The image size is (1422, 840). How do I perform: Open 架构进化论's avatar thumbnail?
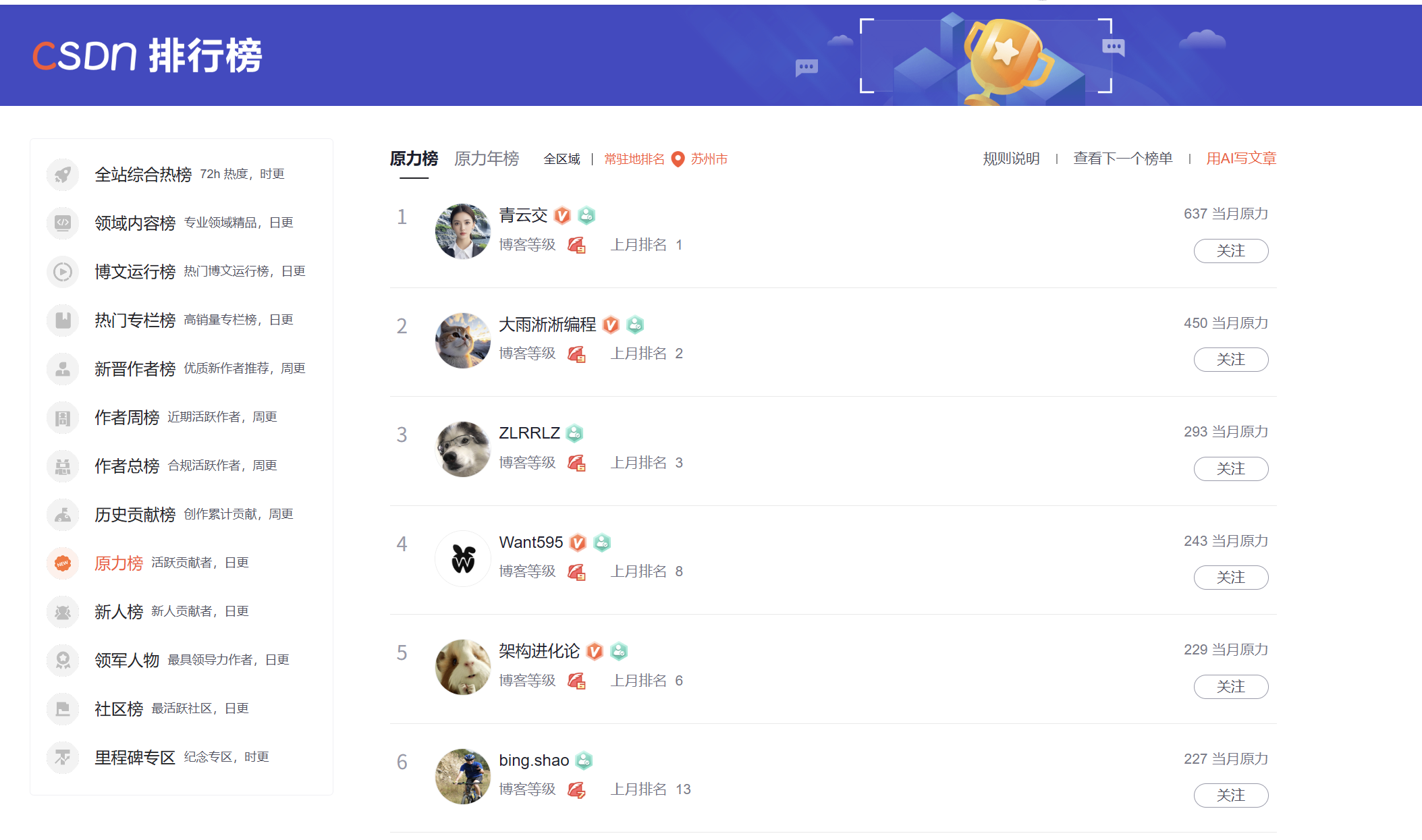coord(463,667)
